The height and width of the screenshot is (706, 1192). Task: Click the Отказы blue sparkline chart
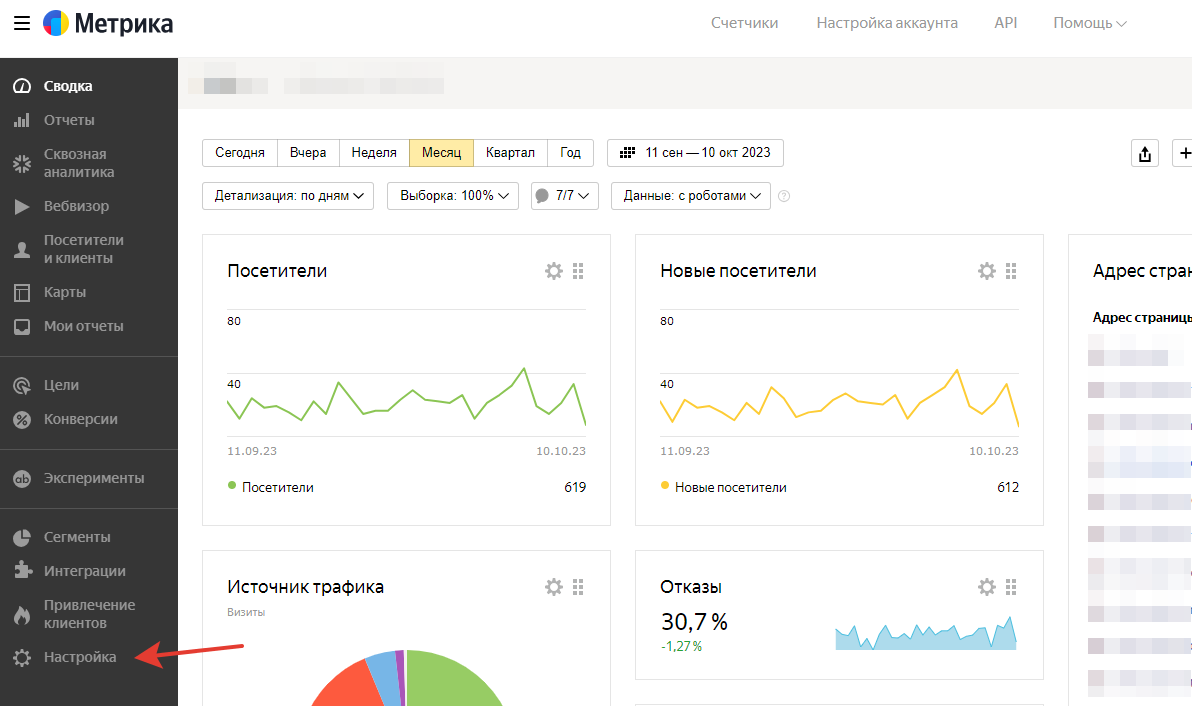926,633
